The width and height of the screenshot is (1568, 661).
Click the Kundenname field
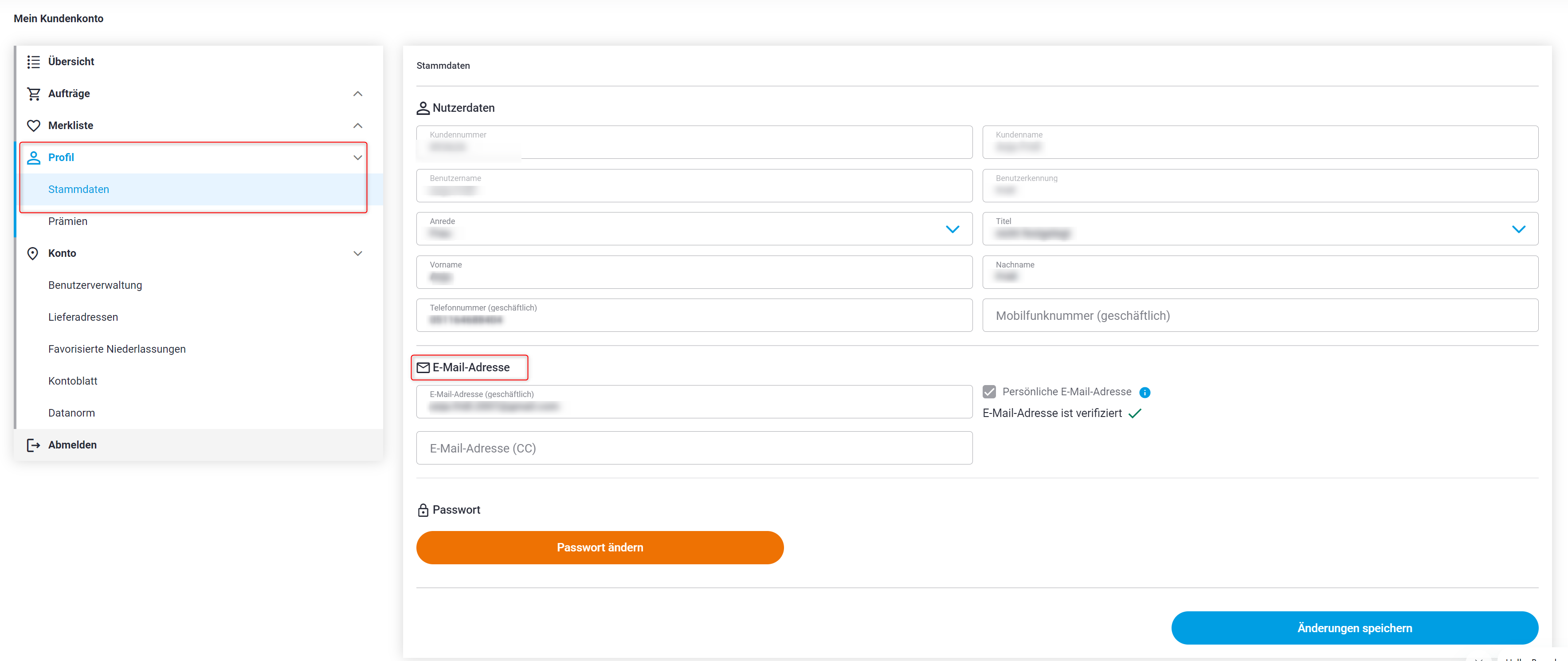[1260, 142]
